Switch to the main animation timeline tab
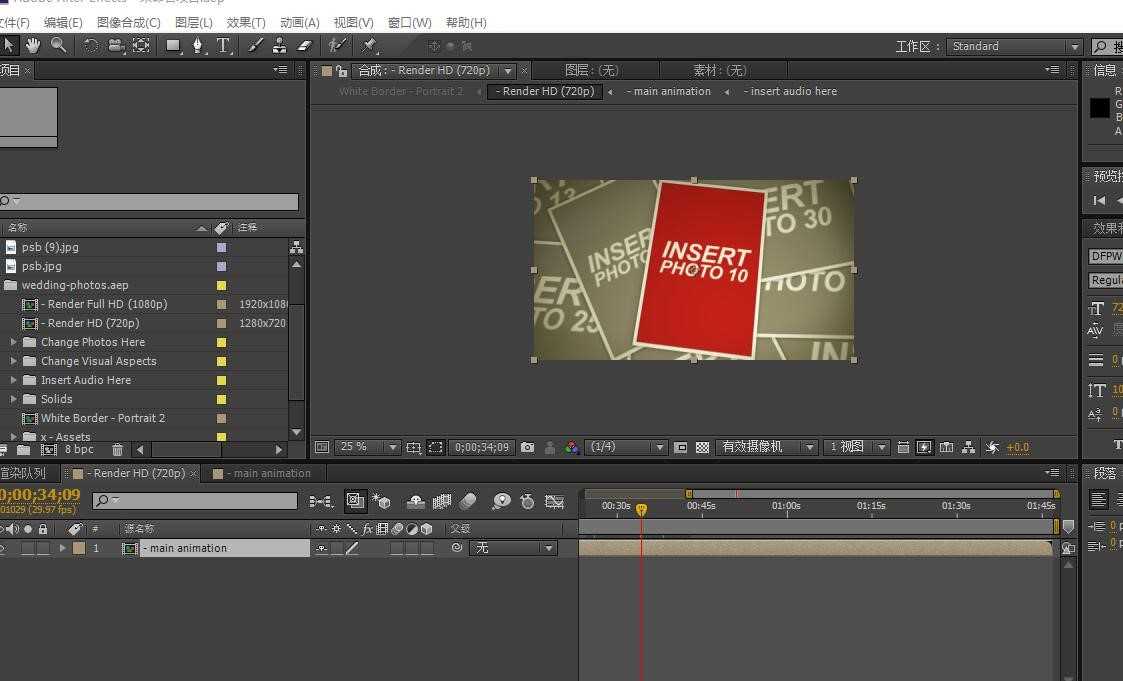This screenshot has width=1123, height=681. [264, 473]
